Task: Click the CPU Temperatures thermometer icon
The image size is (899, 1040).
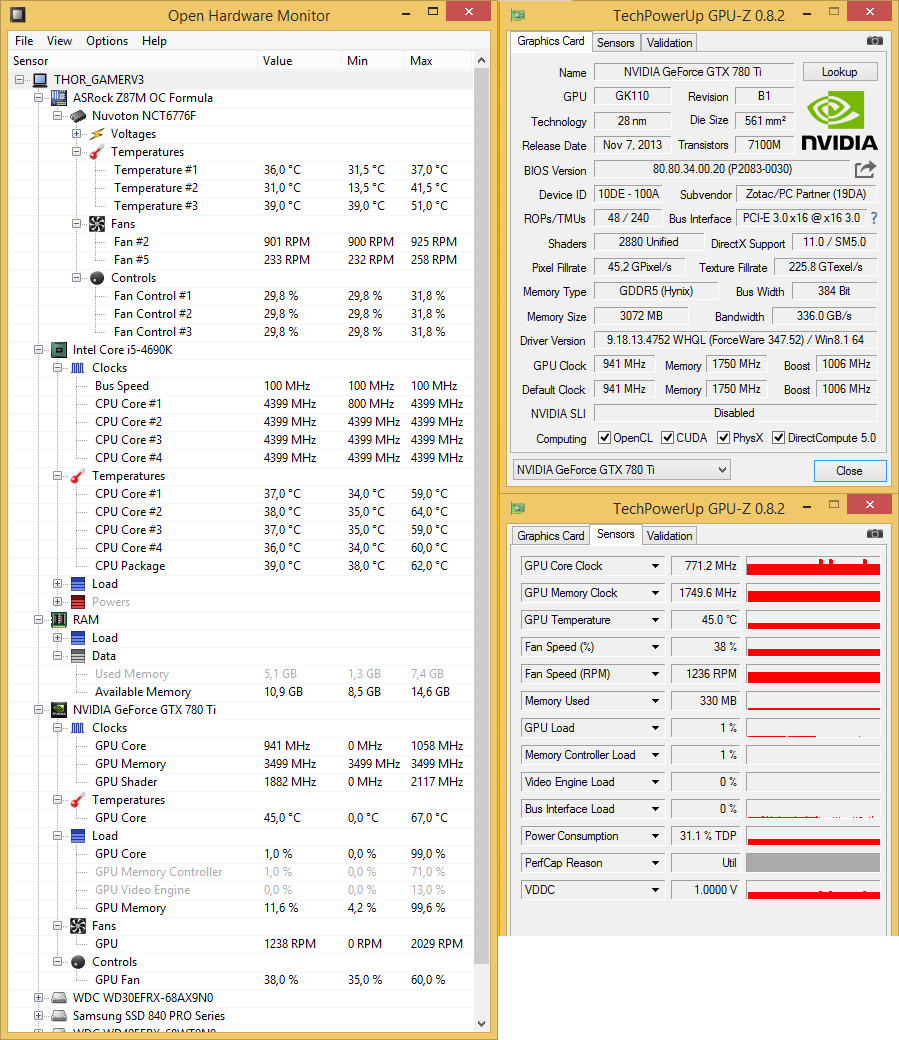Action: point(78,476)
